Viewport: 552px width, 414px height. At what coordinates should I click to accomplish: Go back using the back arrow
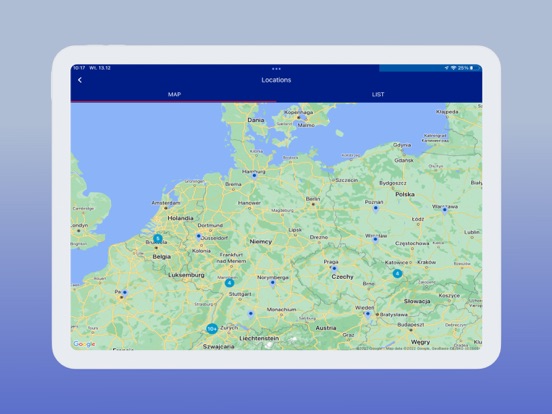80,80
